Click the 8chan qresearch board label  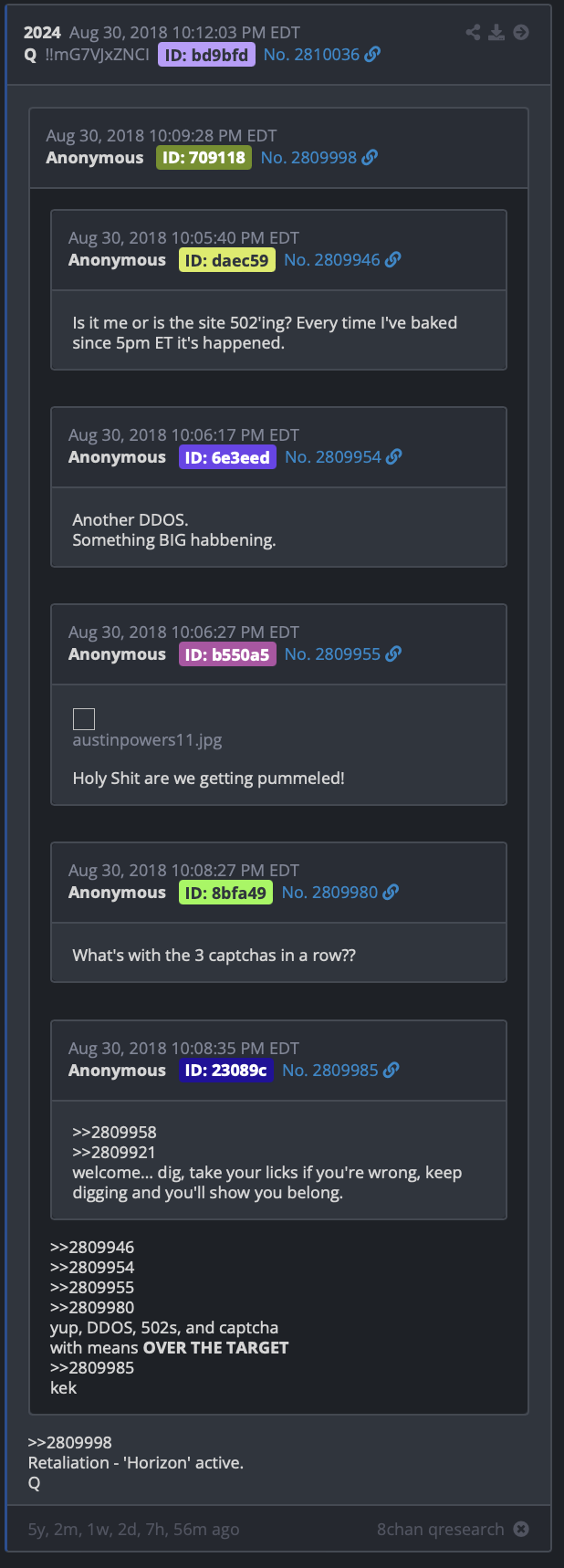tap(441, 1529)
